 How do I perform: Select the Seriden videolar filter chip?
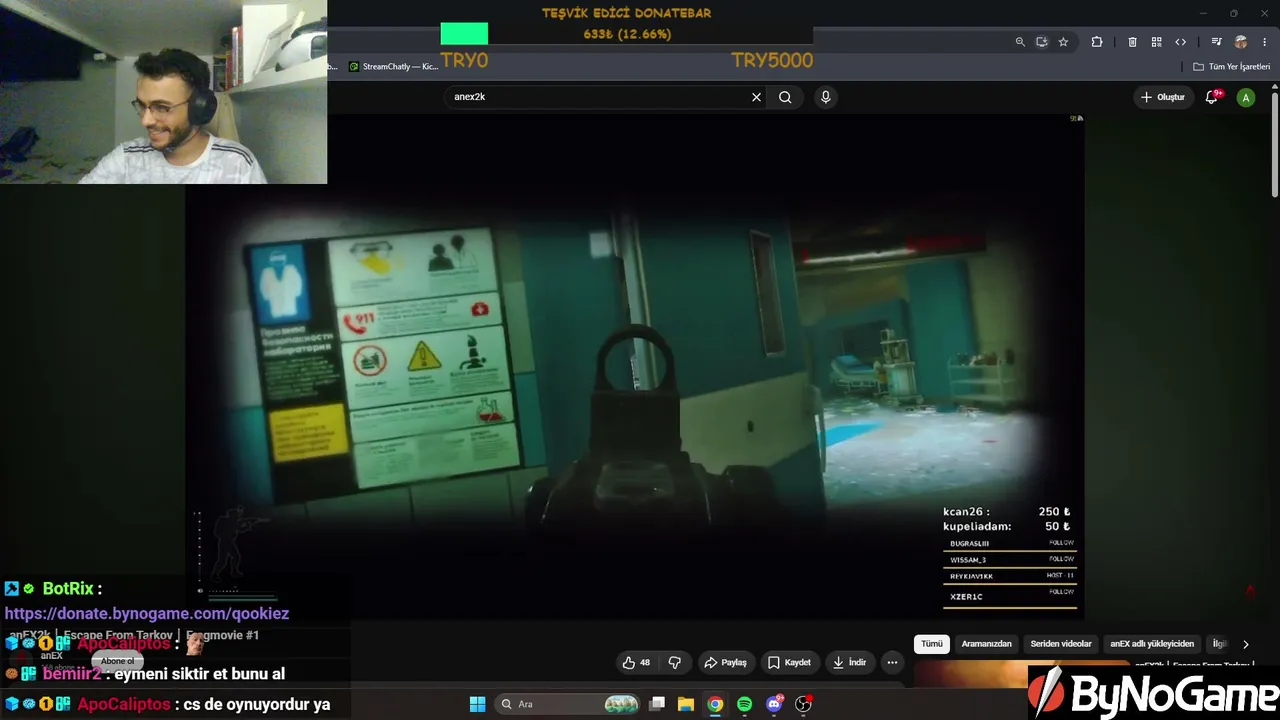pyautogui.click(x=1061, y=644)
